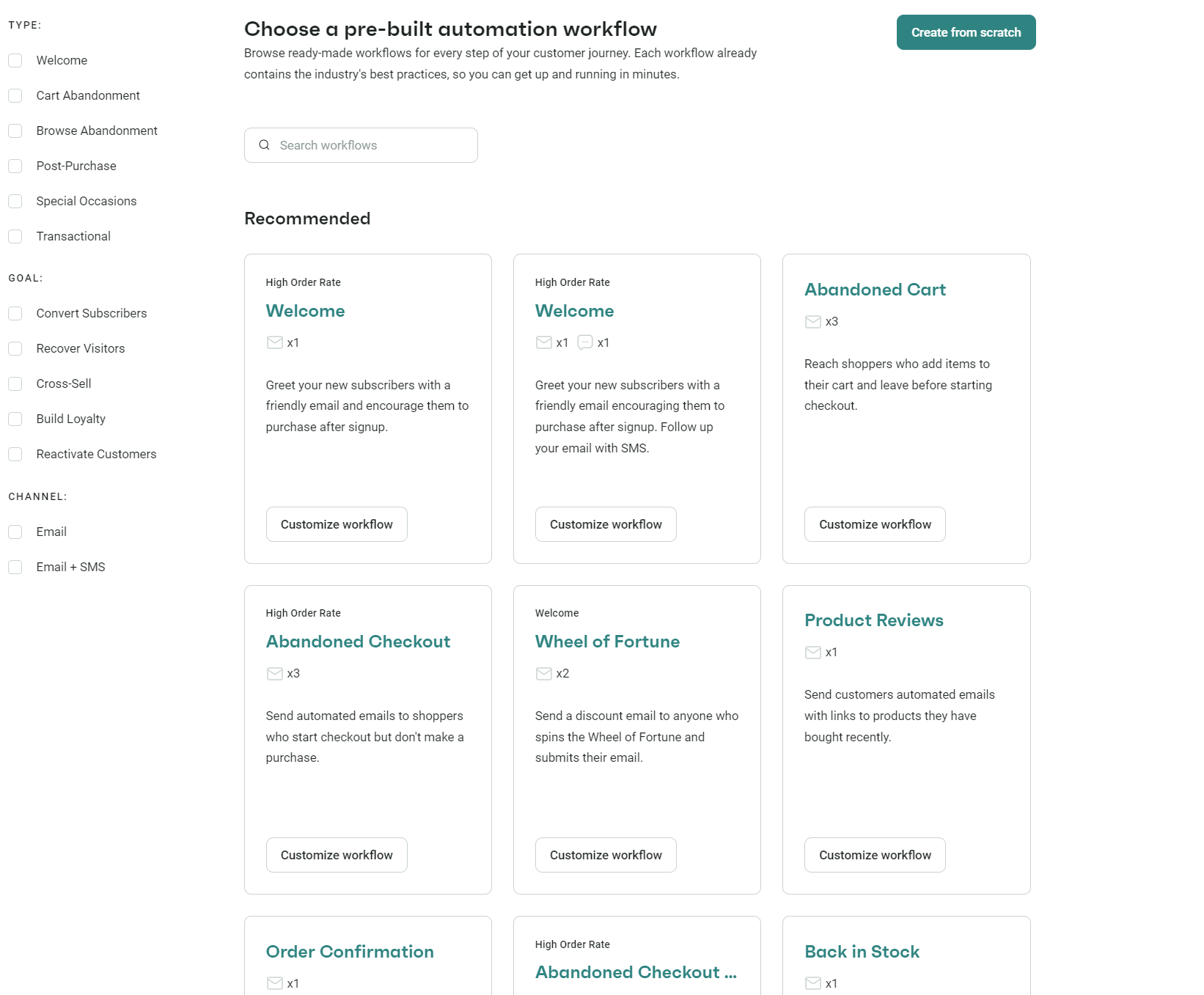Check the Cross-Sell goal filter
This screenshot has height=995, width=1204.
point(15,383)
